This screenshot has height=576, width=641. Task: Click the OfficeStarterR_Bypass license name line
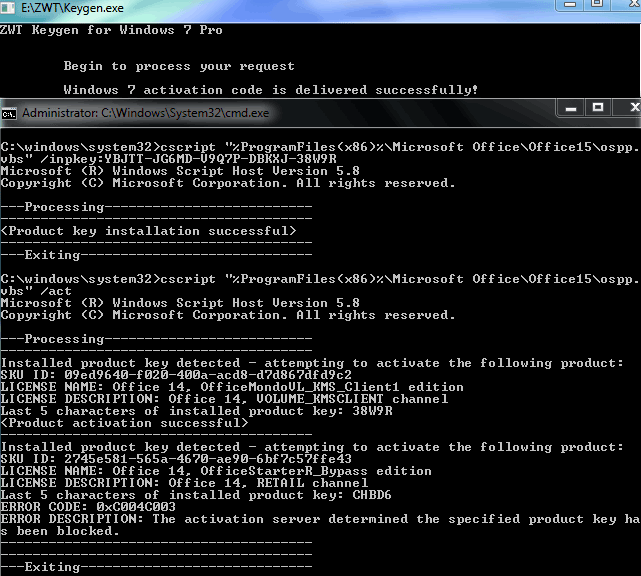point(216,471)
